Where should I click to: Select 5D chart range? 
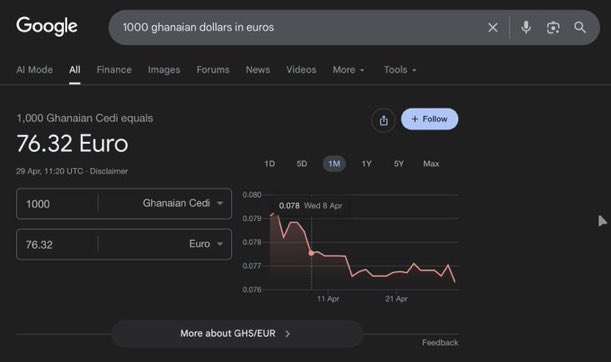point(302,164)
